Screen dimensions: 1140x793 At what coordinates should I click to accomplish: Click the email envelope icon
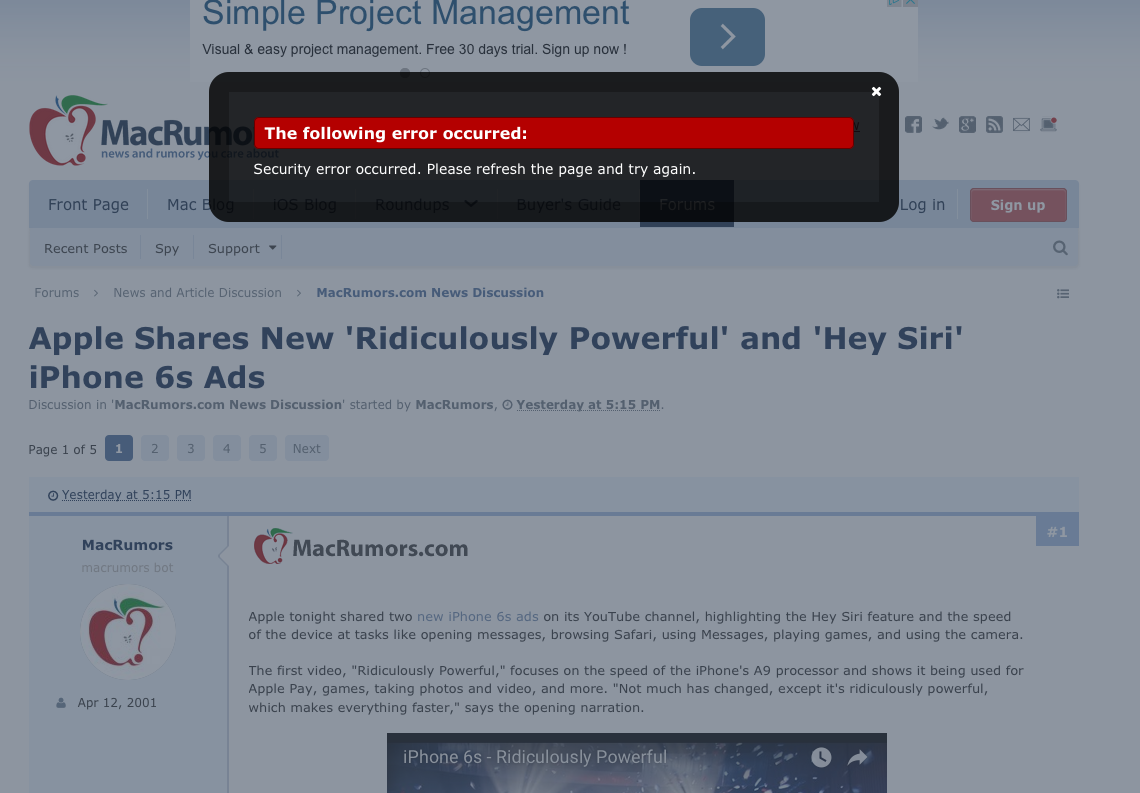1021,124
